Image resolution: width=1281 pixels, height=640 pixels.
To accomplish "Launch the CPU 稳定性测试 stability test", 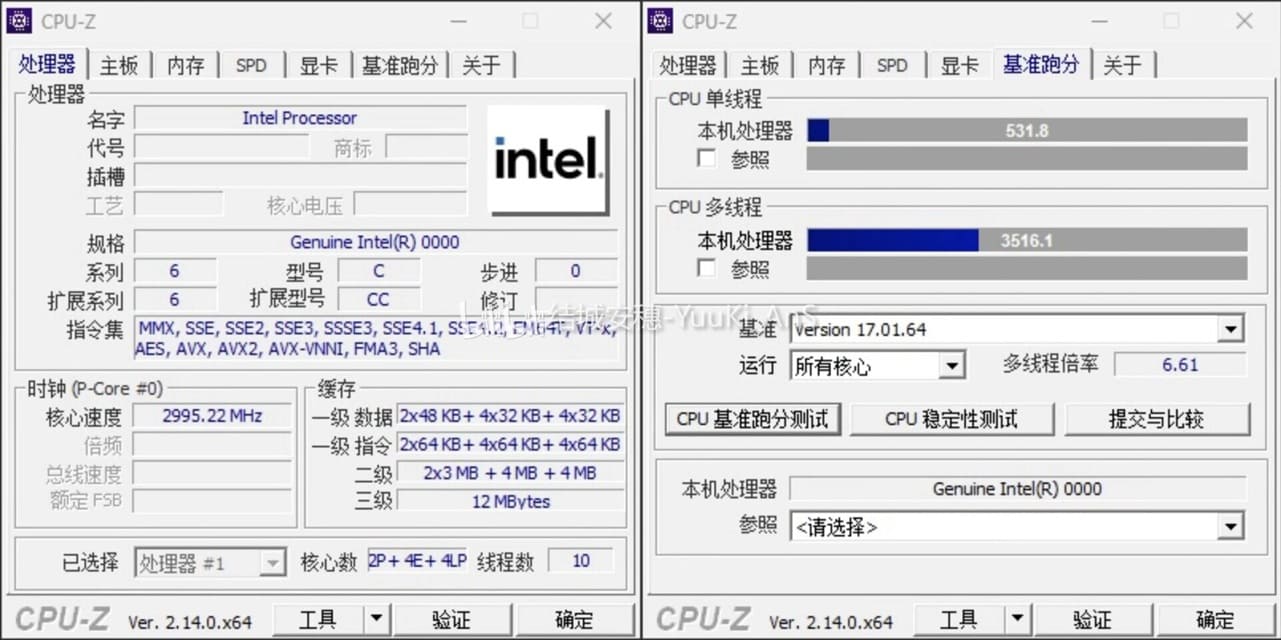I will click(952, 419).
